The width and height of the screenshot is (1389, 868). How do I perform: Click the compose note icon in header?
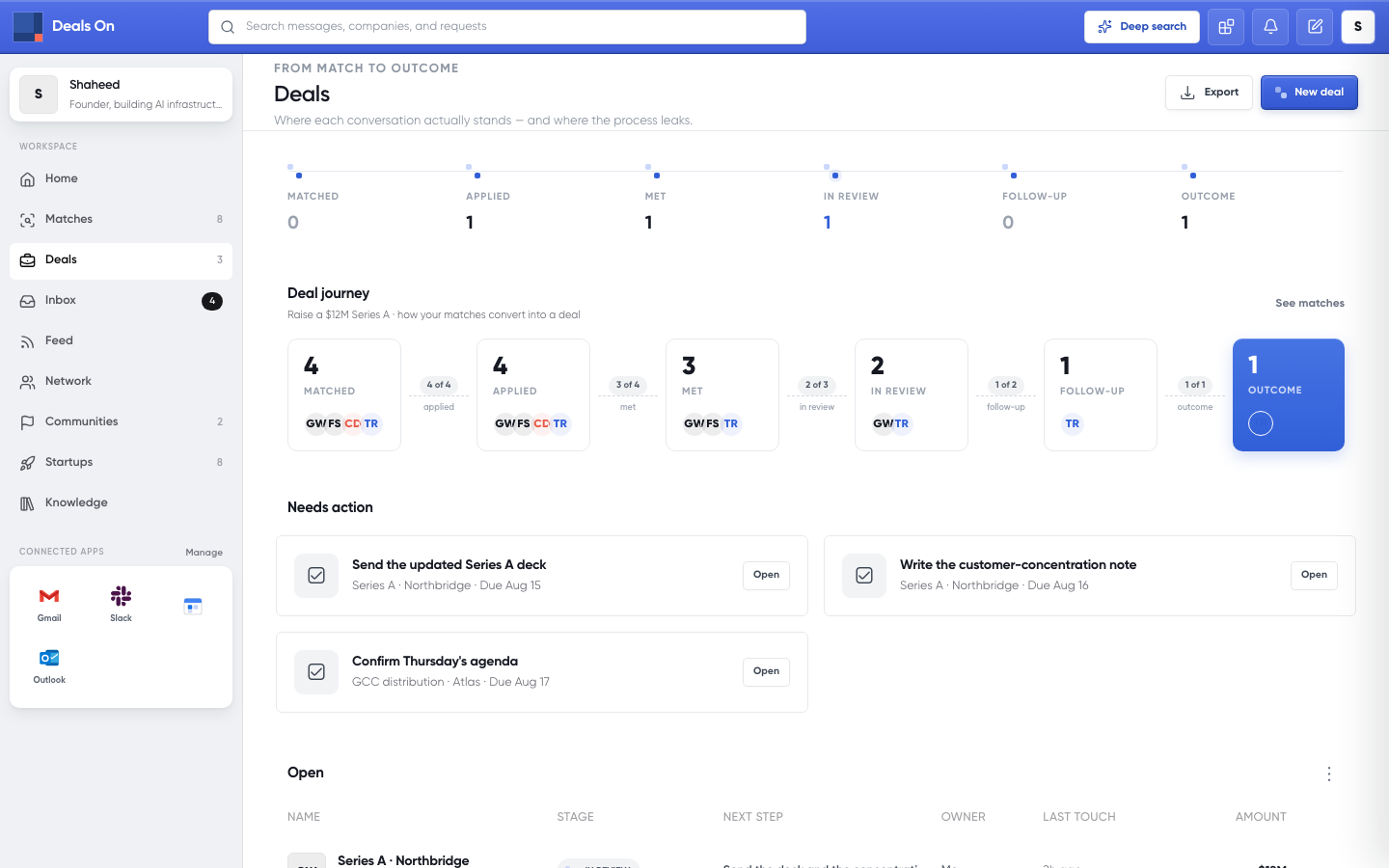click(1315, 27)
